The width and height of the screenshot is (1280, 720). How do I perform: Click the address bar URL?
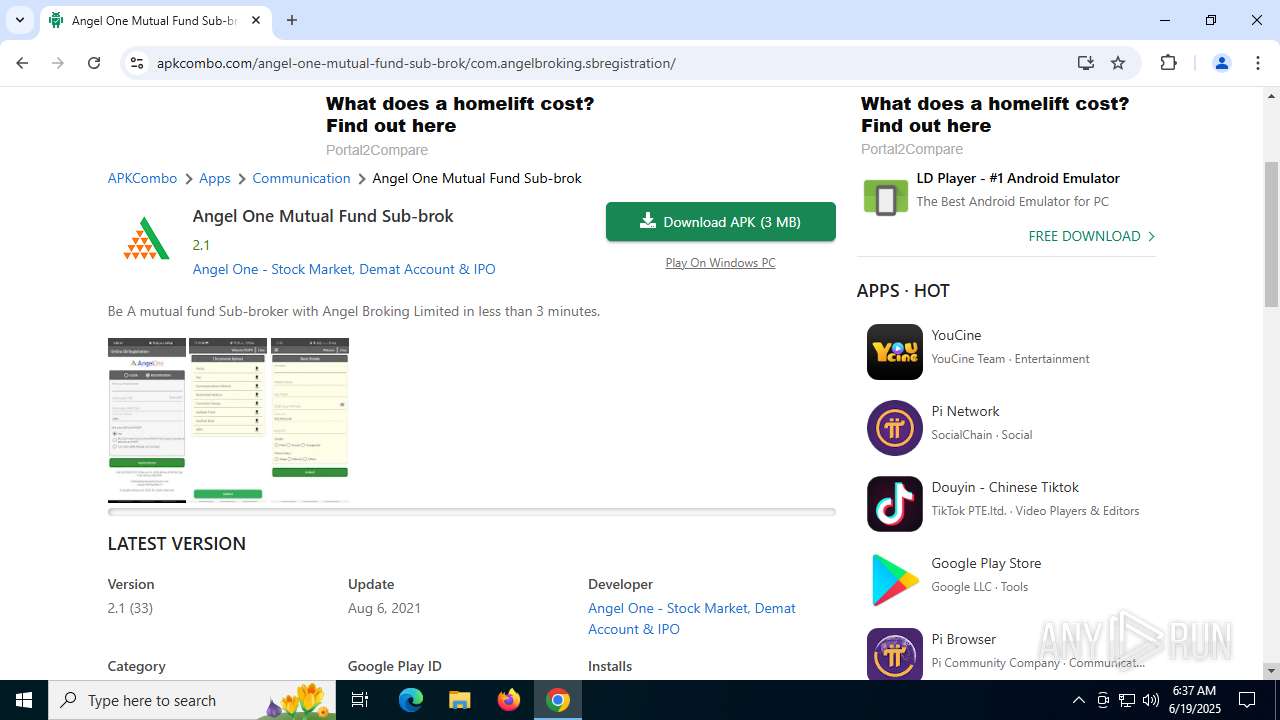coord(416,63)
